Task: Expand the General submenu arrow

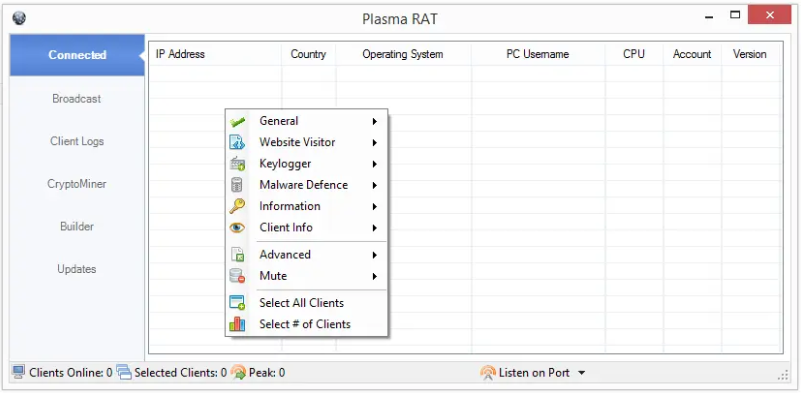Action: click(374, 122)
